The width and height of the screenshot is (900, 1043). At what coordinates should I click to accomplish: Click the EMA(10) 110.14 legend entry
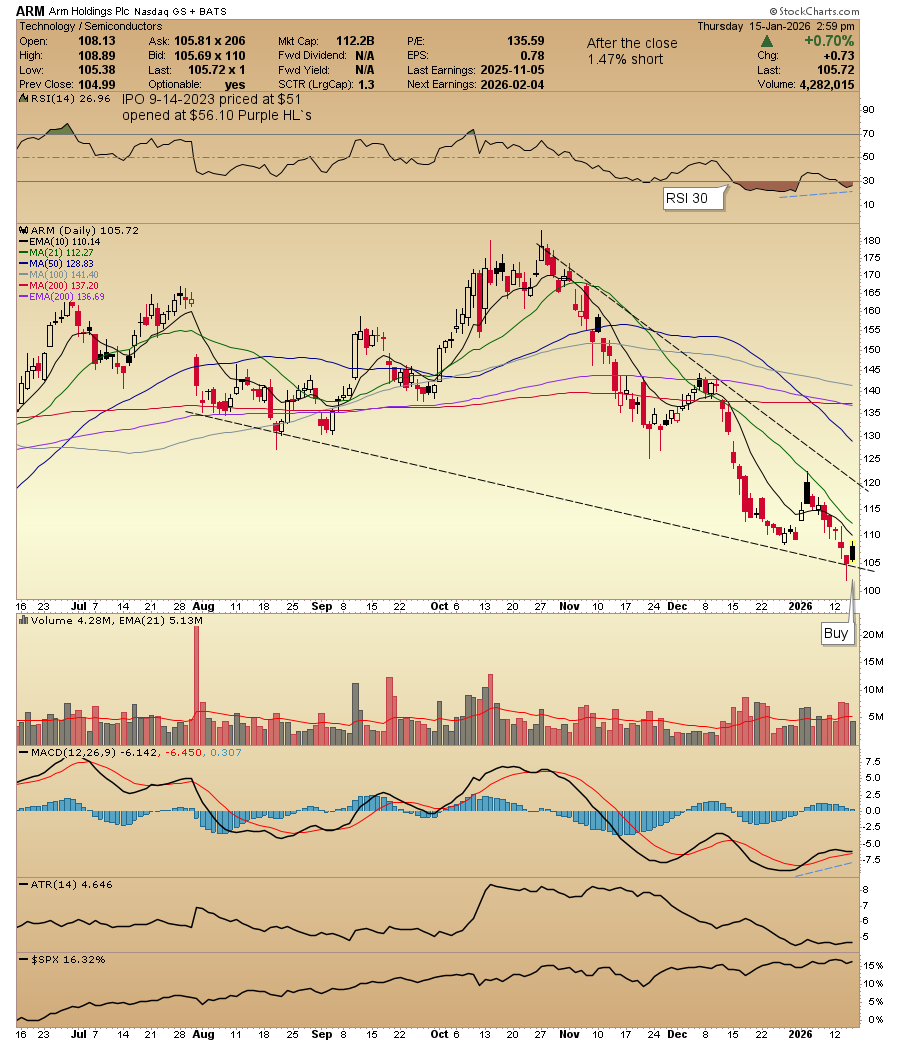pyautogui.click(x=60, y=241)
